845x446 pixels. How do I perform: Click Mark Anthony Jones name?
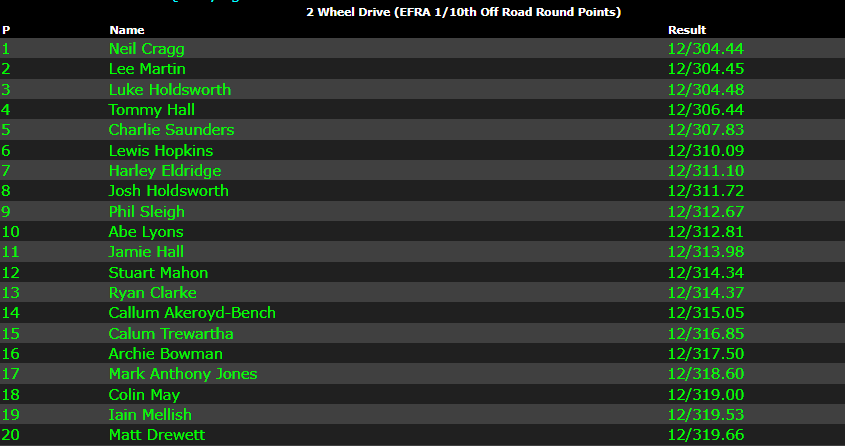click(x=183, y=374)
